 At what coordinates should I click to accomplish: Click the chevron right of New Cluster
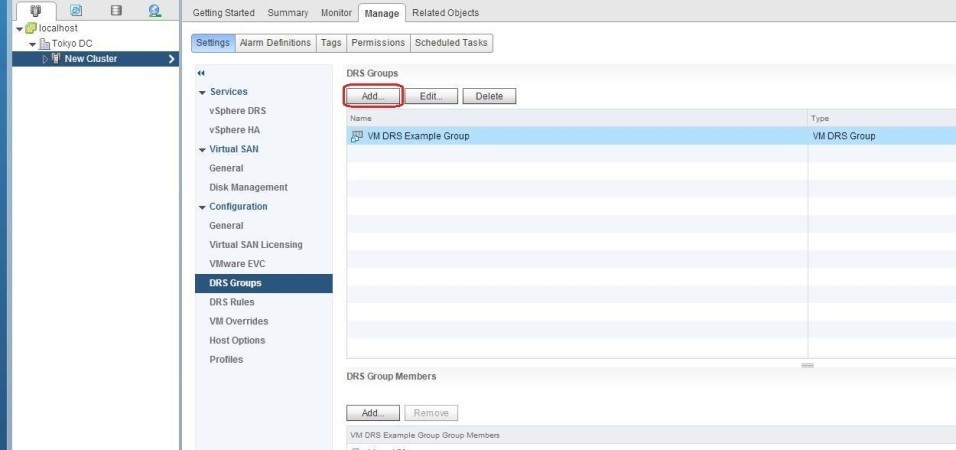point(171,59)
